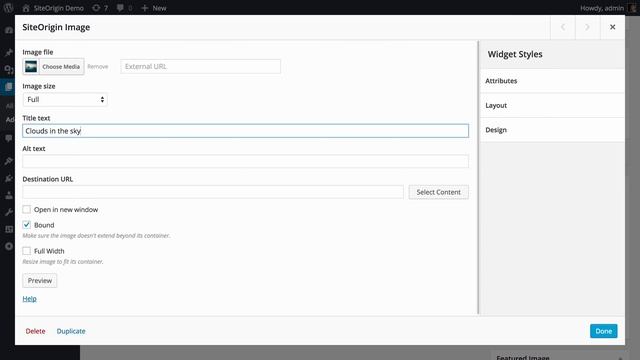This screenshot has width=640, height=360.
Task: Click the WordPress logo in the admin bar
Action: point(8,8)
